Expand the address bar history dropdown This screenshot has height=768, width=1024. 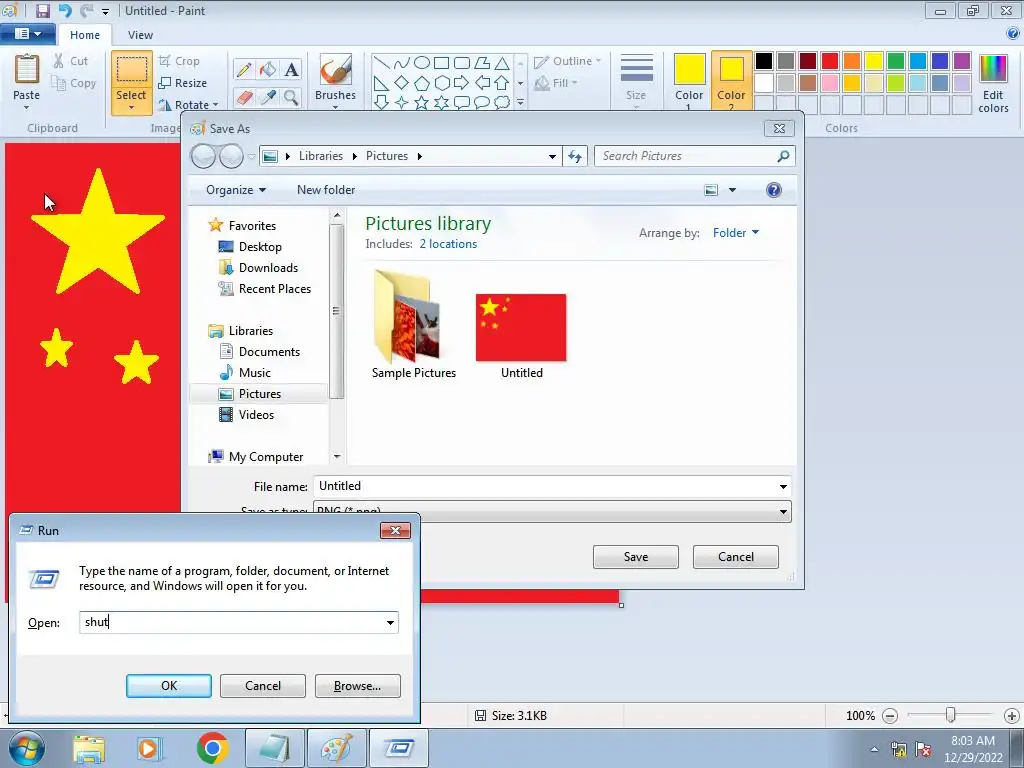click(552, 156)
